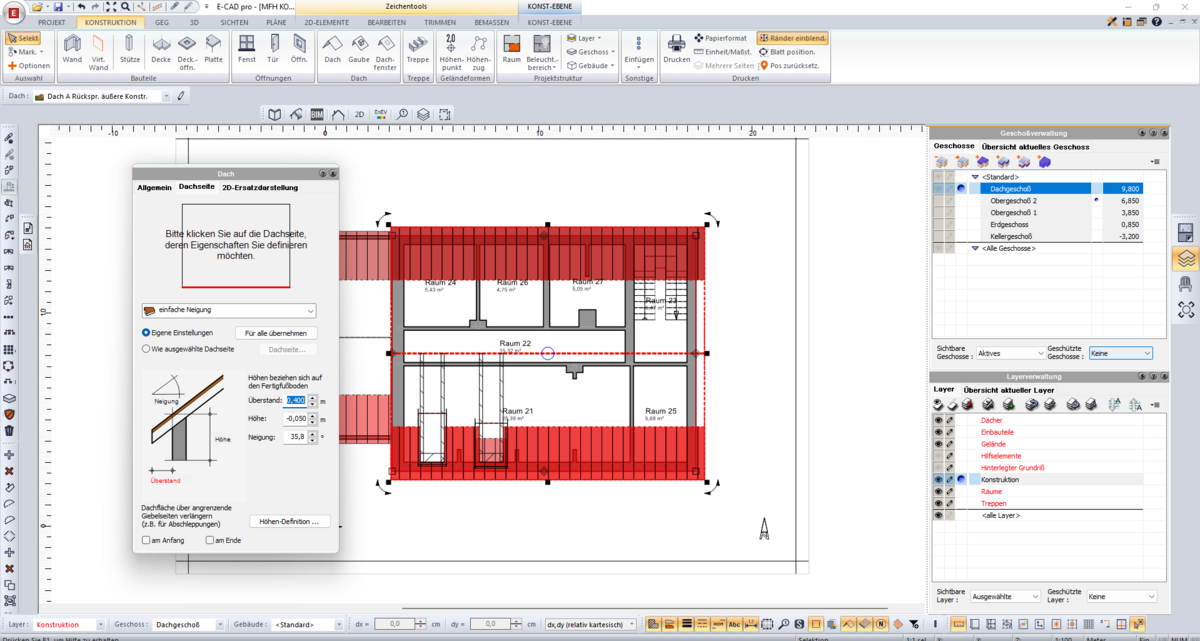1200x641 pixels.
Task: Open the layers icon in right sidebar
Action: 1186,258
